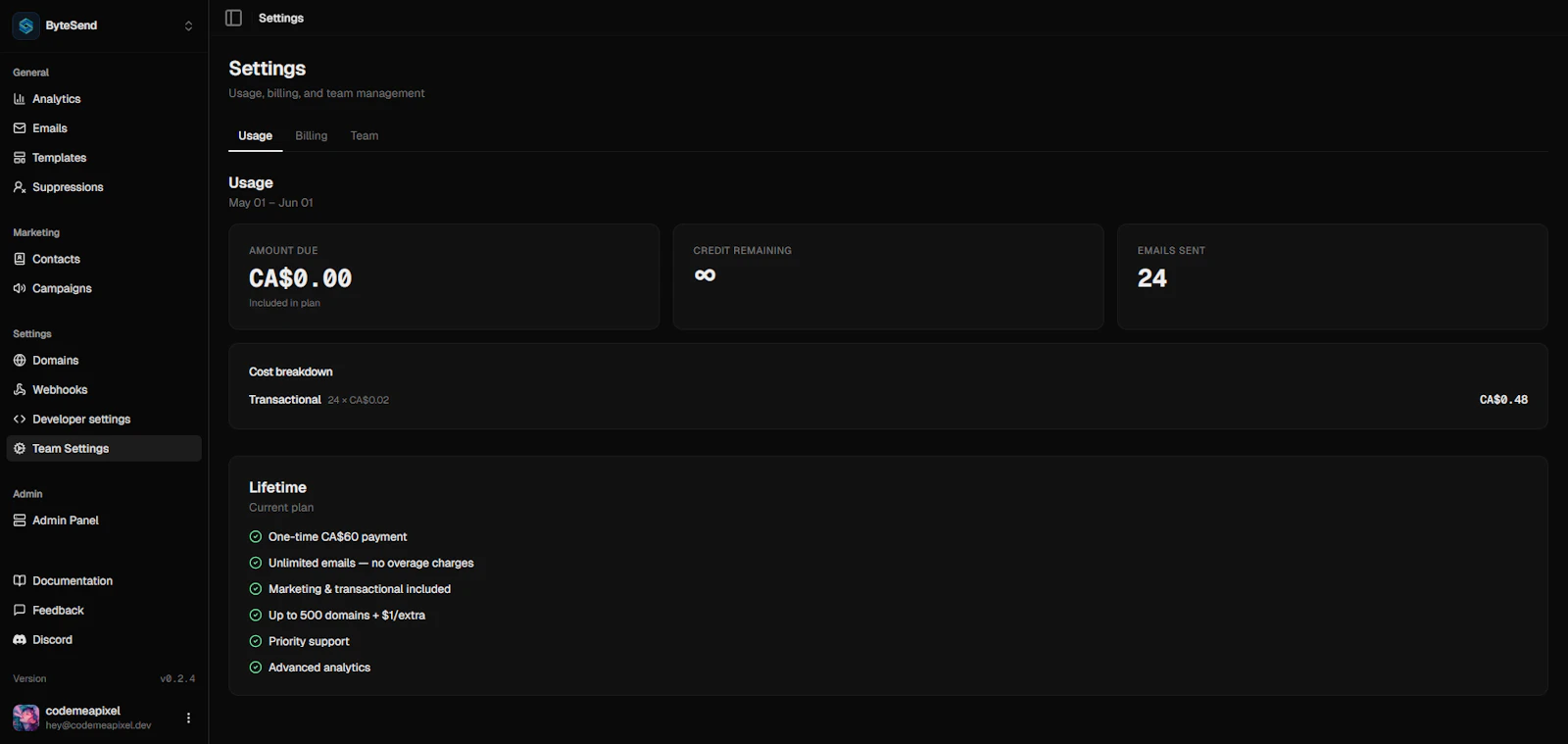Open the user account options menu
The height and width of the screenshot is (744, 1568).
(x=188, y=718)
